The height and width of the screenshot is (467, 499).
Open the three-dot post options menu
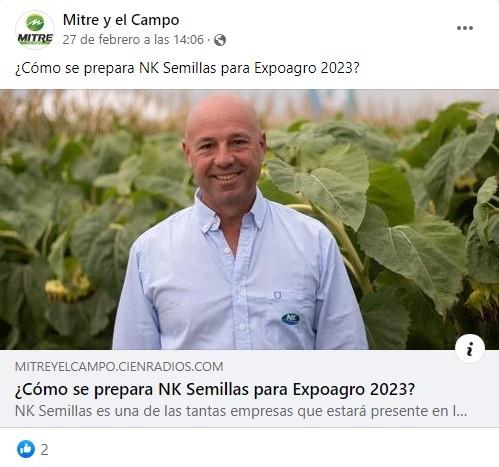[465, 28]
